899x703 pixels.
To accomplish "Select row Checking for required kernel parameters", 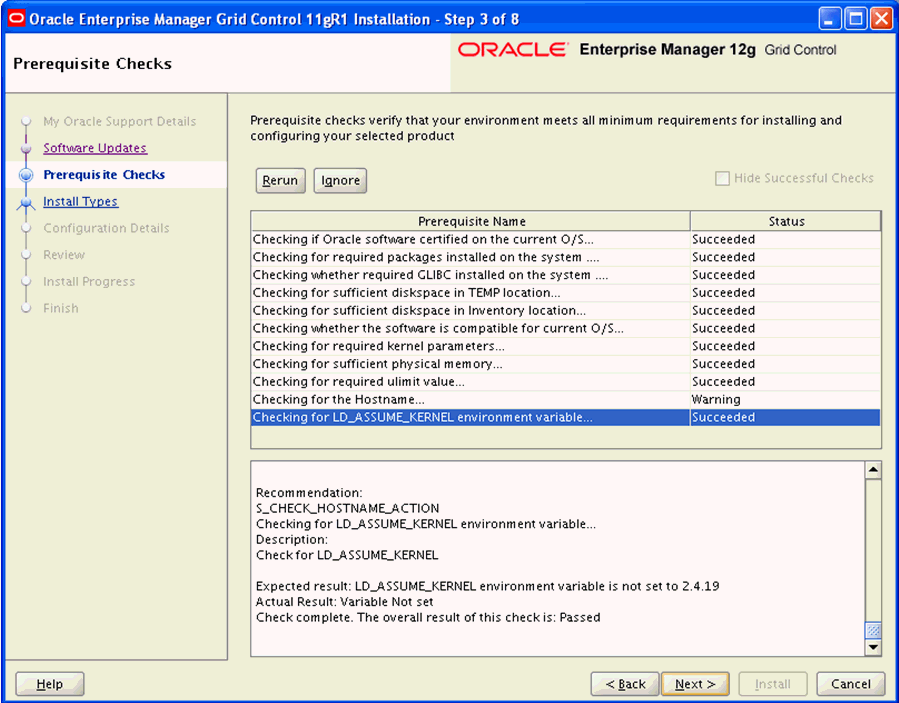I will point(565,346).
